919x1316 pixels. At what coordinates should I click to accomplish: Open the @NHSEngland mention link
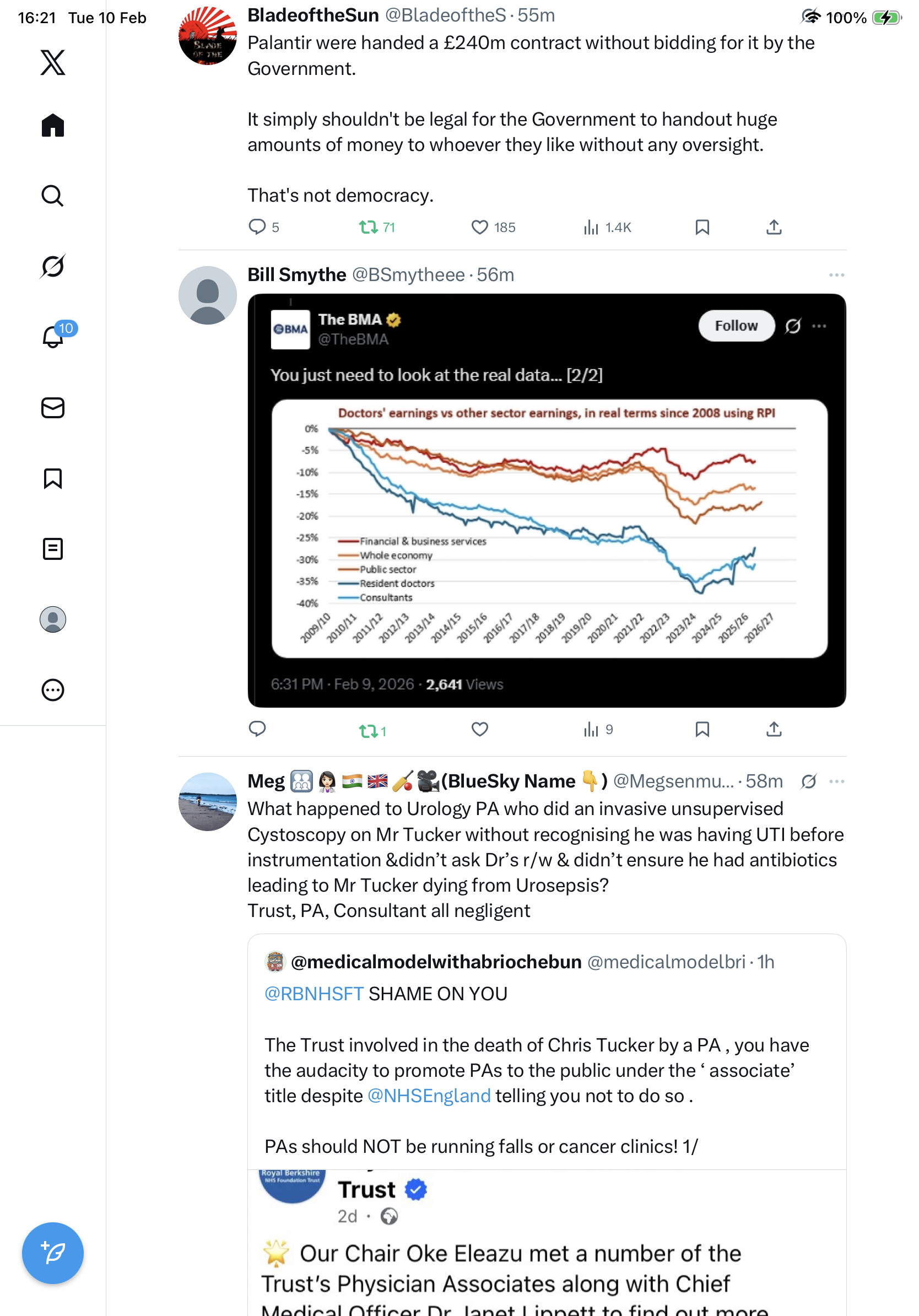[x=429, y=1096]
